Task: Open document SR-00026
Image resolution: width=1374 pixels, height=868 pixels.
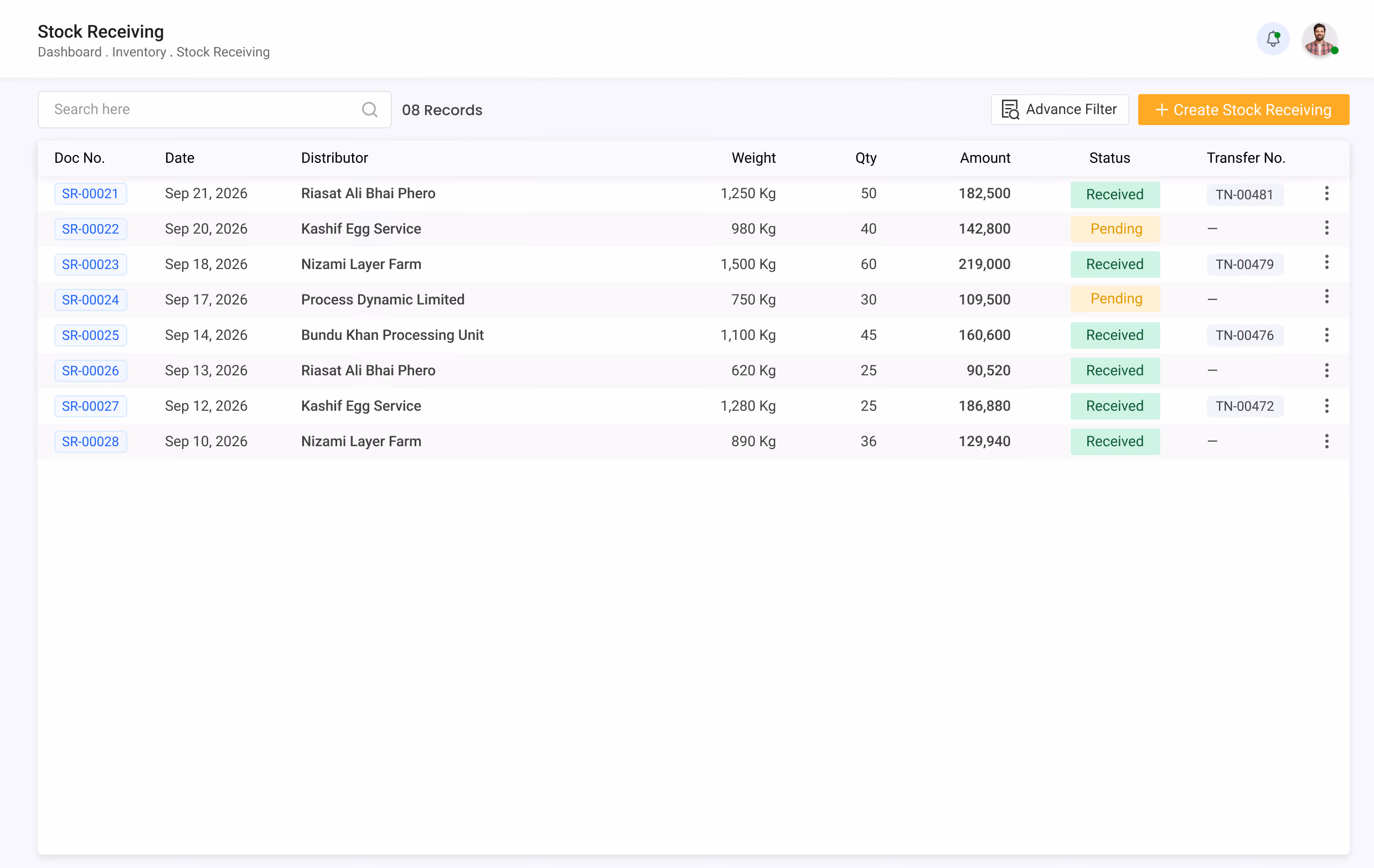Action: click(90, 371)
